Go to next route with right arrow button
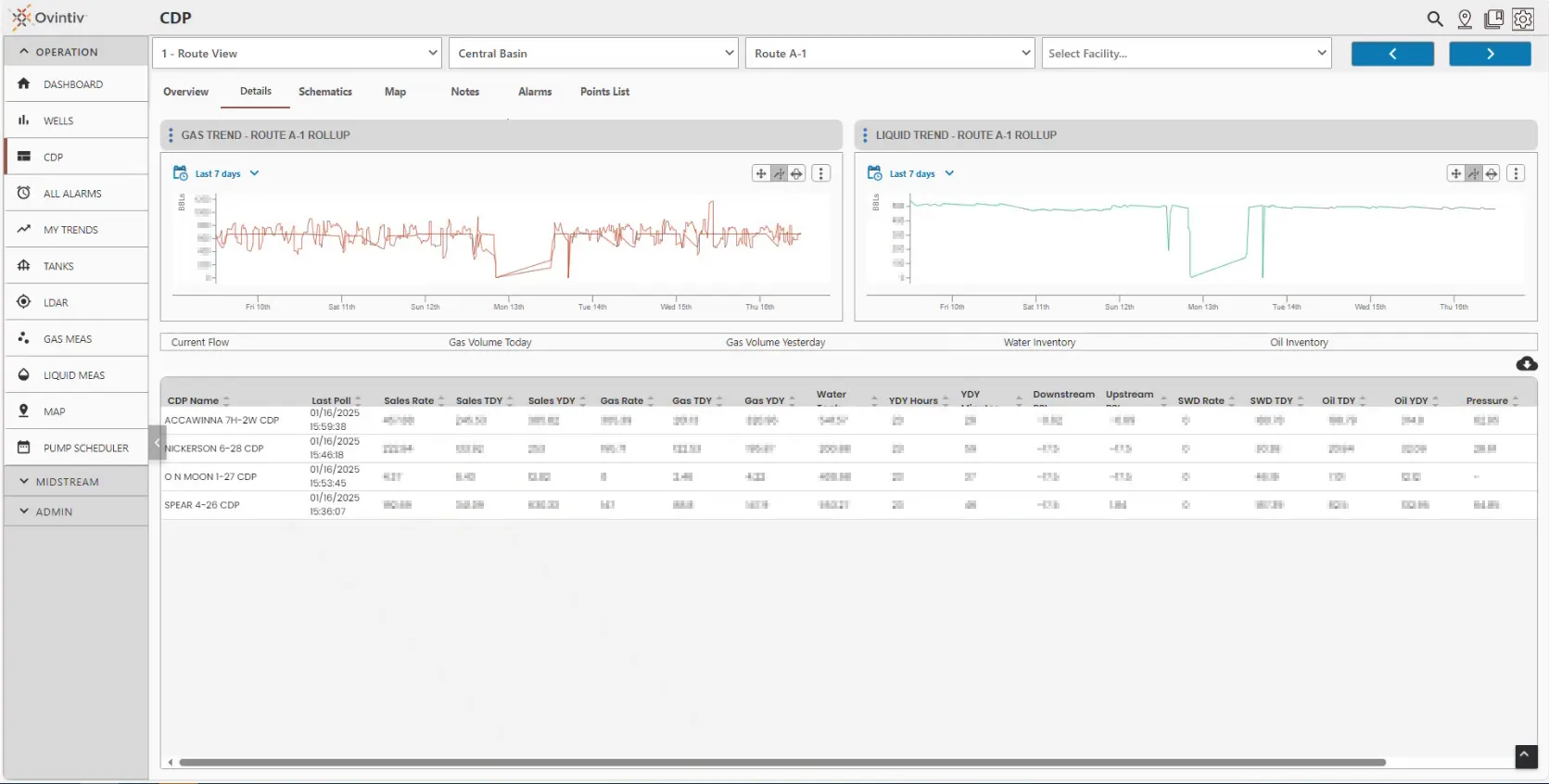Screen dimensions: 1549x784 (1490, 54)
